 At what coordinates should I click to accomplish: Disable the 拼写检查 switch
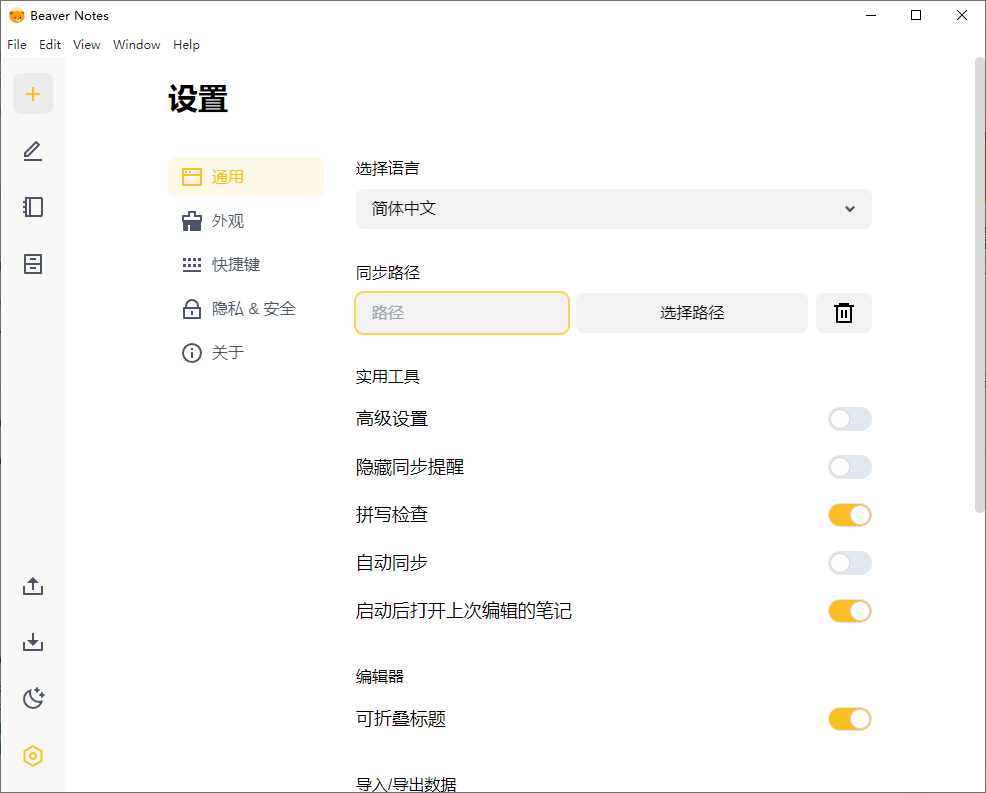[849, 515]
